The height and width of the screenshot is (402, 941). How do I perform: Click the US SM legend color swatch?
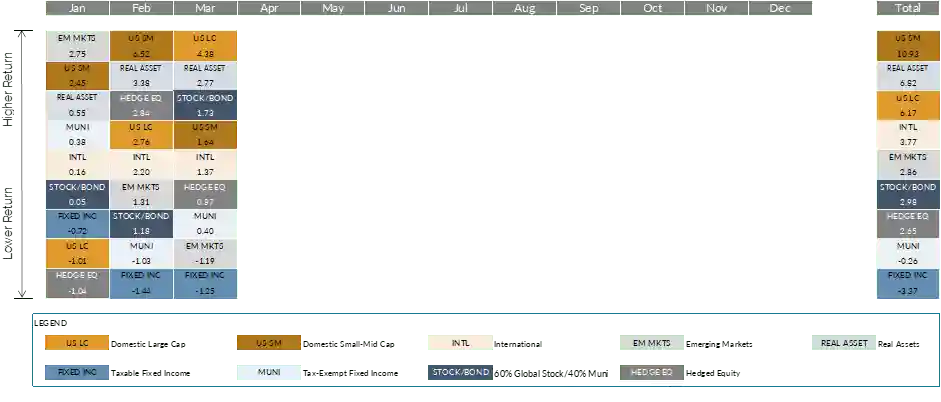tap(269, 344)
